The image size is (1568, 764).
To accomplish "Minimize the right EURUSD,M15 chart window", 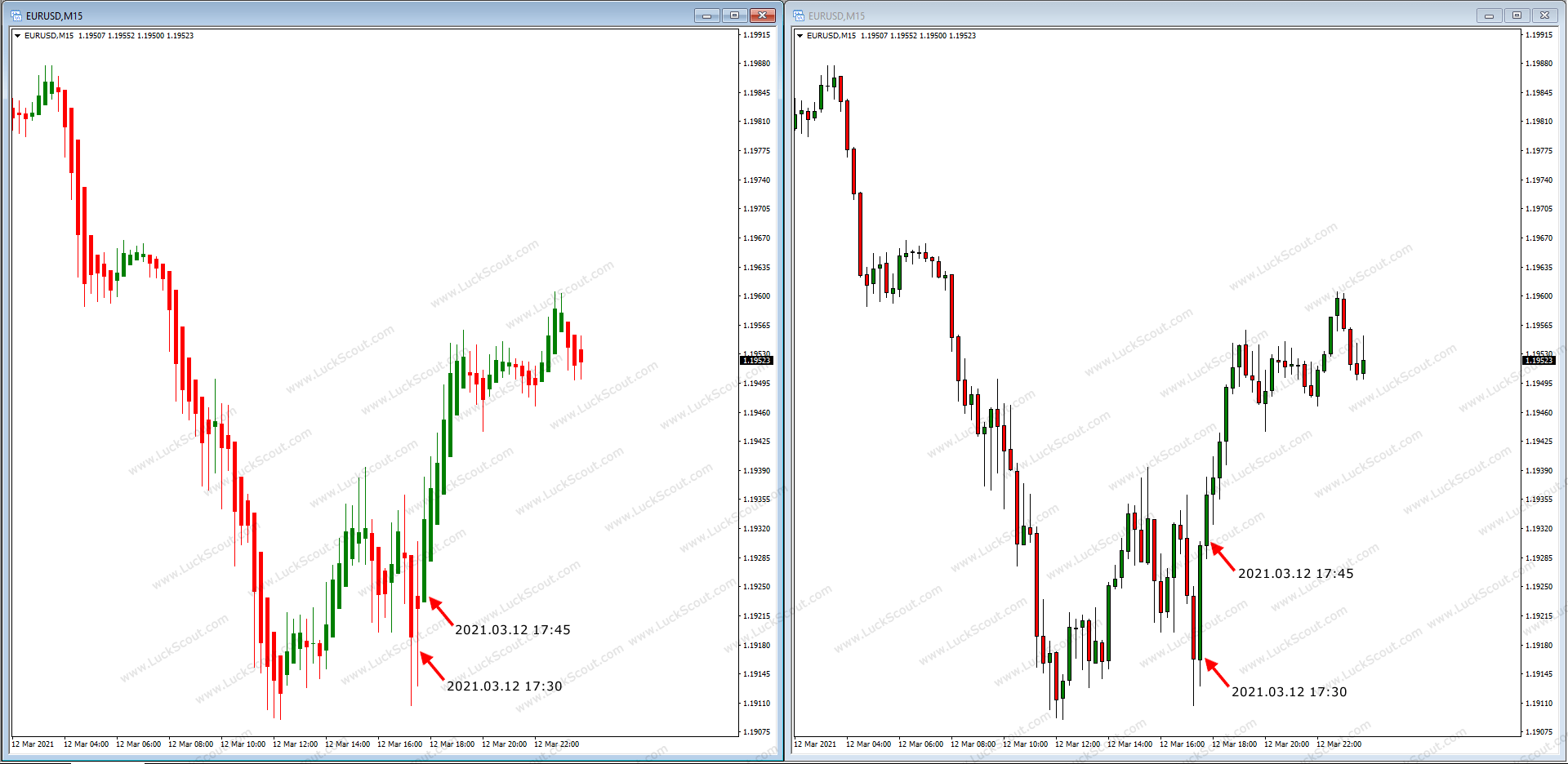I will pyautogui.click(x=1490, y=16).
